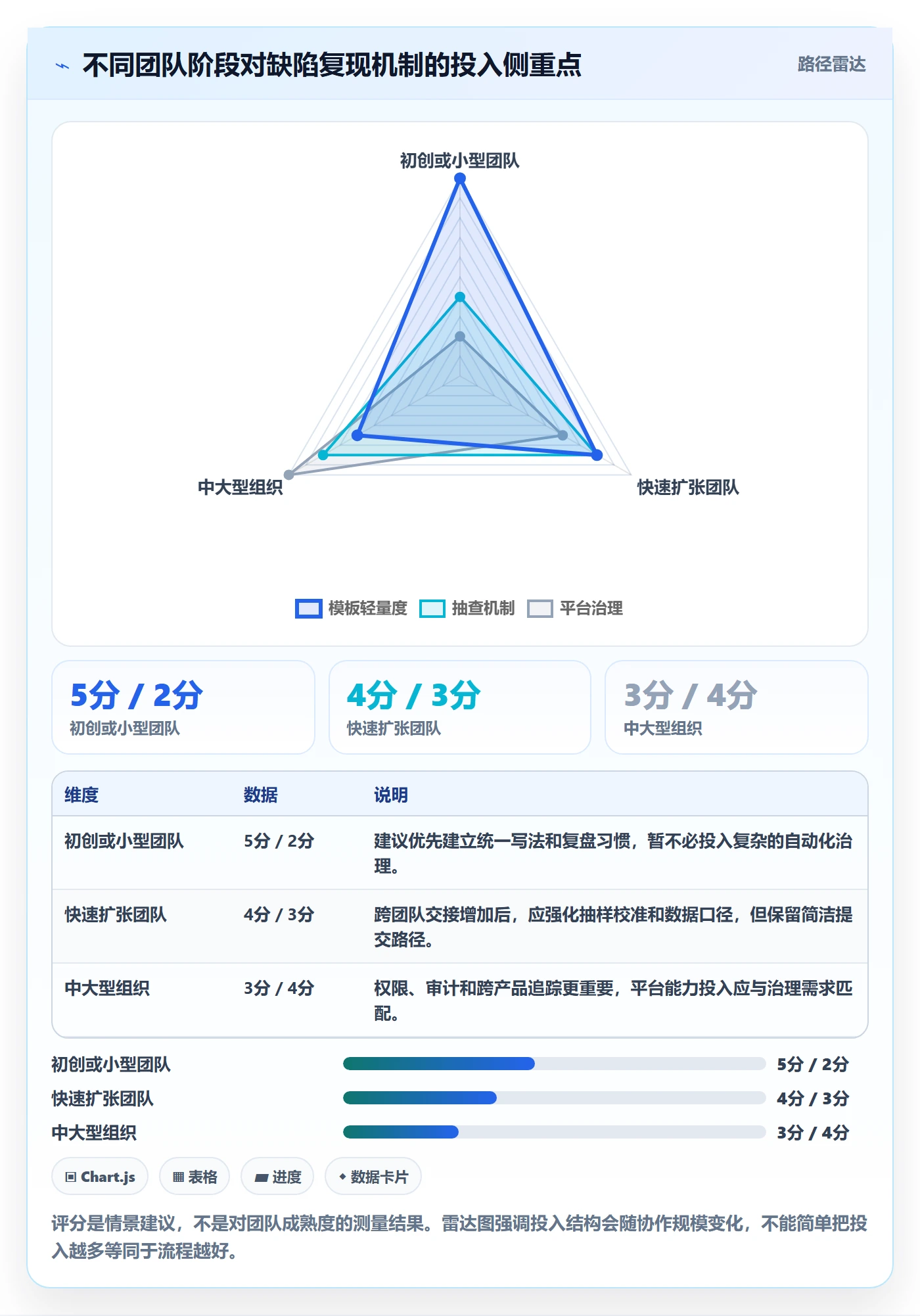Viewport: 920px width, 1316px height.
Task: Click the lightning icon beside the title
Action: tap(62, 66)
